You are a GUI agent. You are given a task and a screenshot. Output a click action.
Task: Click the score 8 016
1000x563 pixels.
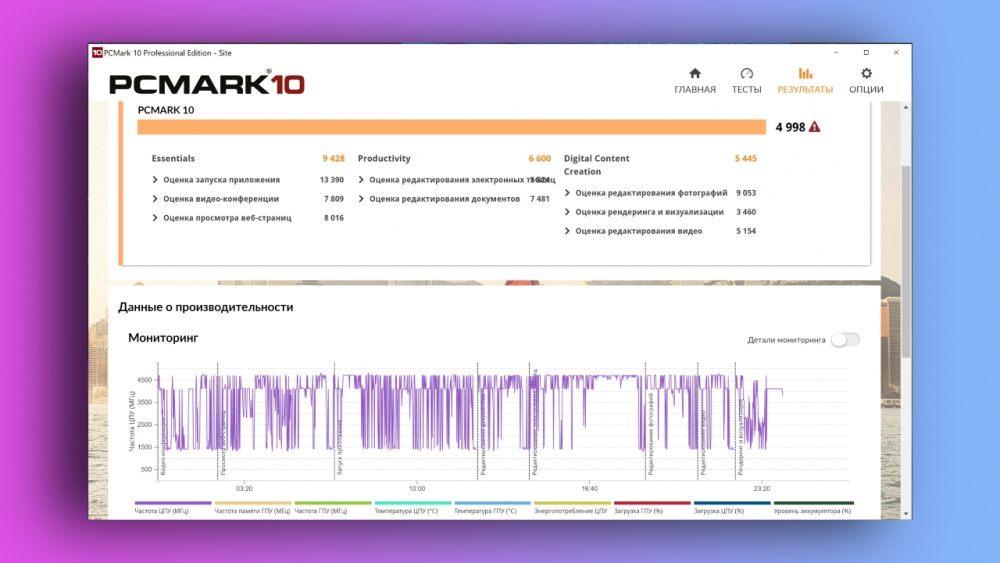point(334,218)
